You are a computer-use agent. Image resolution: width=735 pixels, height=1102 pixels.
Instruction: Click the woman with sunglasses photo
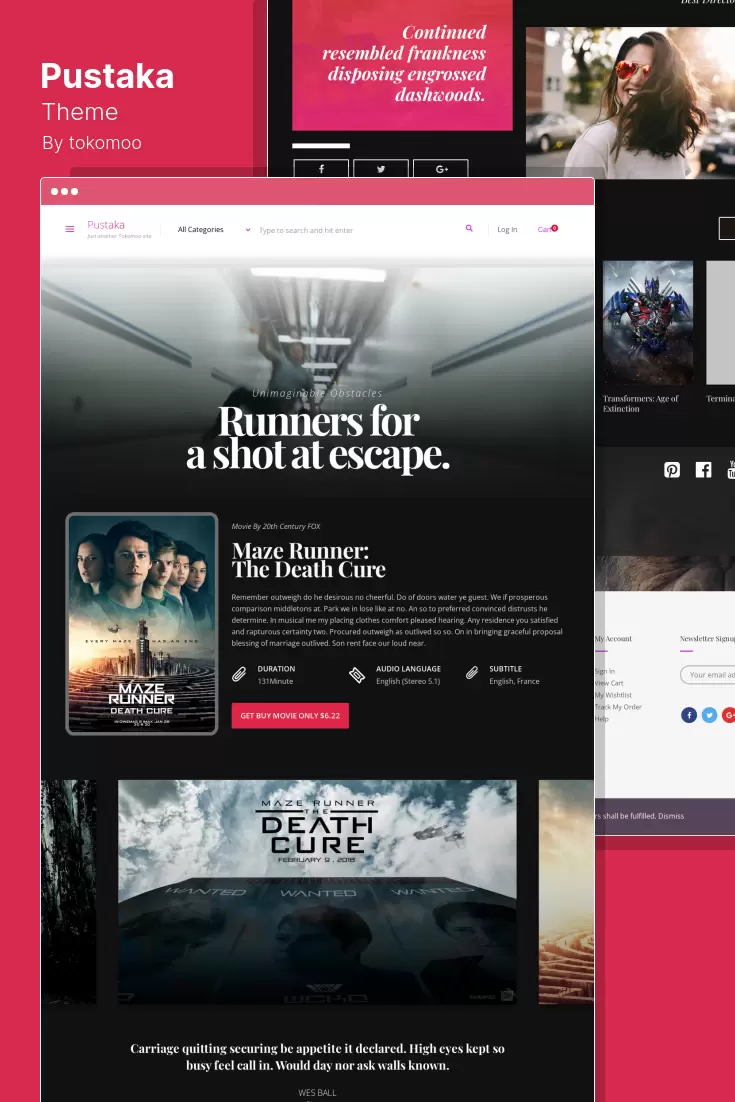(x=630, y=103)
